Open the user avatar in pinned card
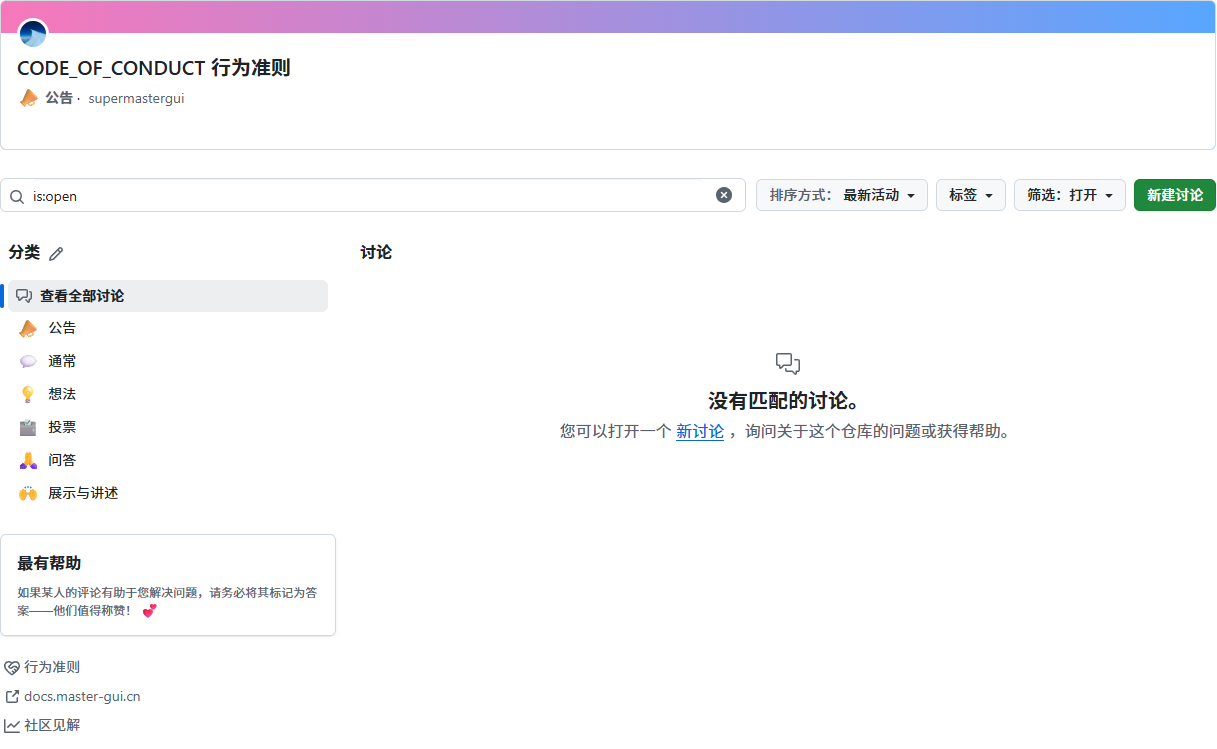This screenshot has height=749, width=1217. pyautogui.click(x=33, y=34)
